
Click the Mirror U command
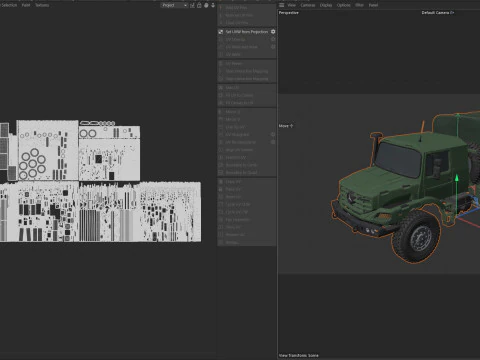(x=233, y=112)
